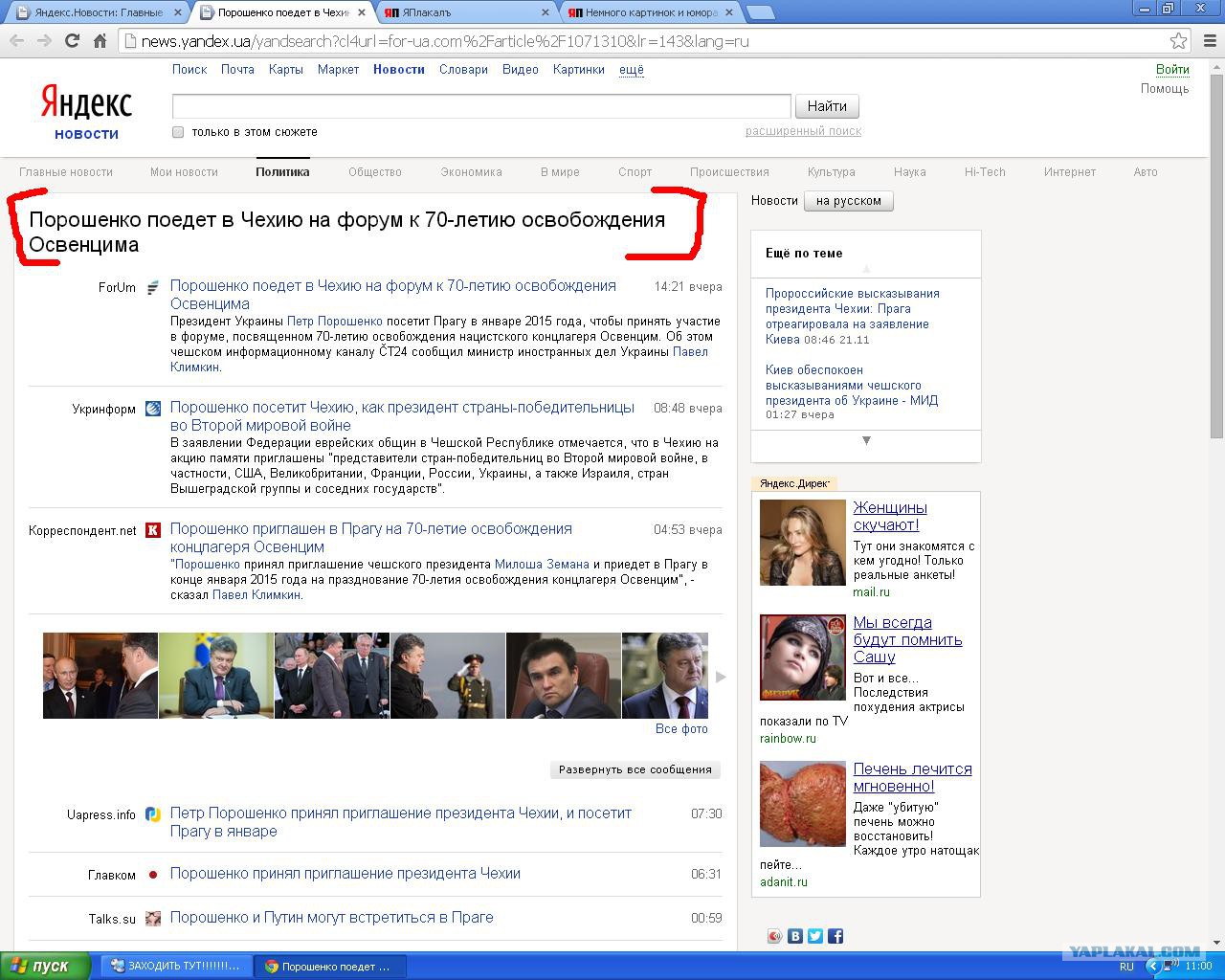
Task: Share via the Facebook icon
Action: click(835, 936)
